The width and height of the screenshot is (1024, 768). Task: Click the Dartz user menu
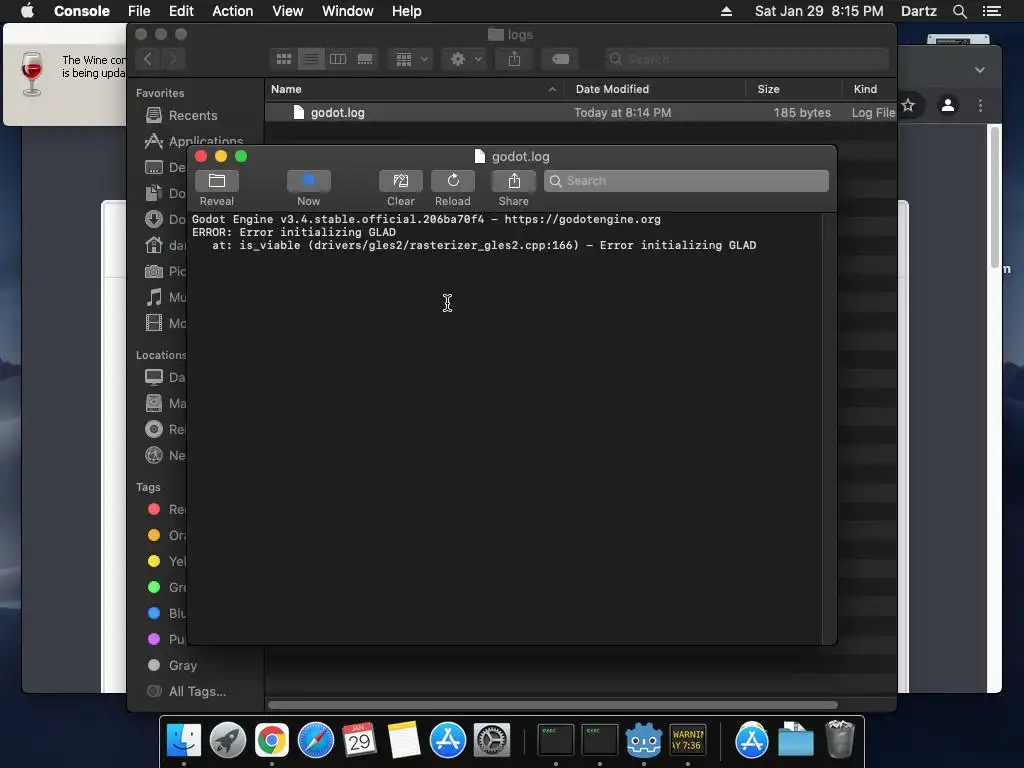(919, 11)
